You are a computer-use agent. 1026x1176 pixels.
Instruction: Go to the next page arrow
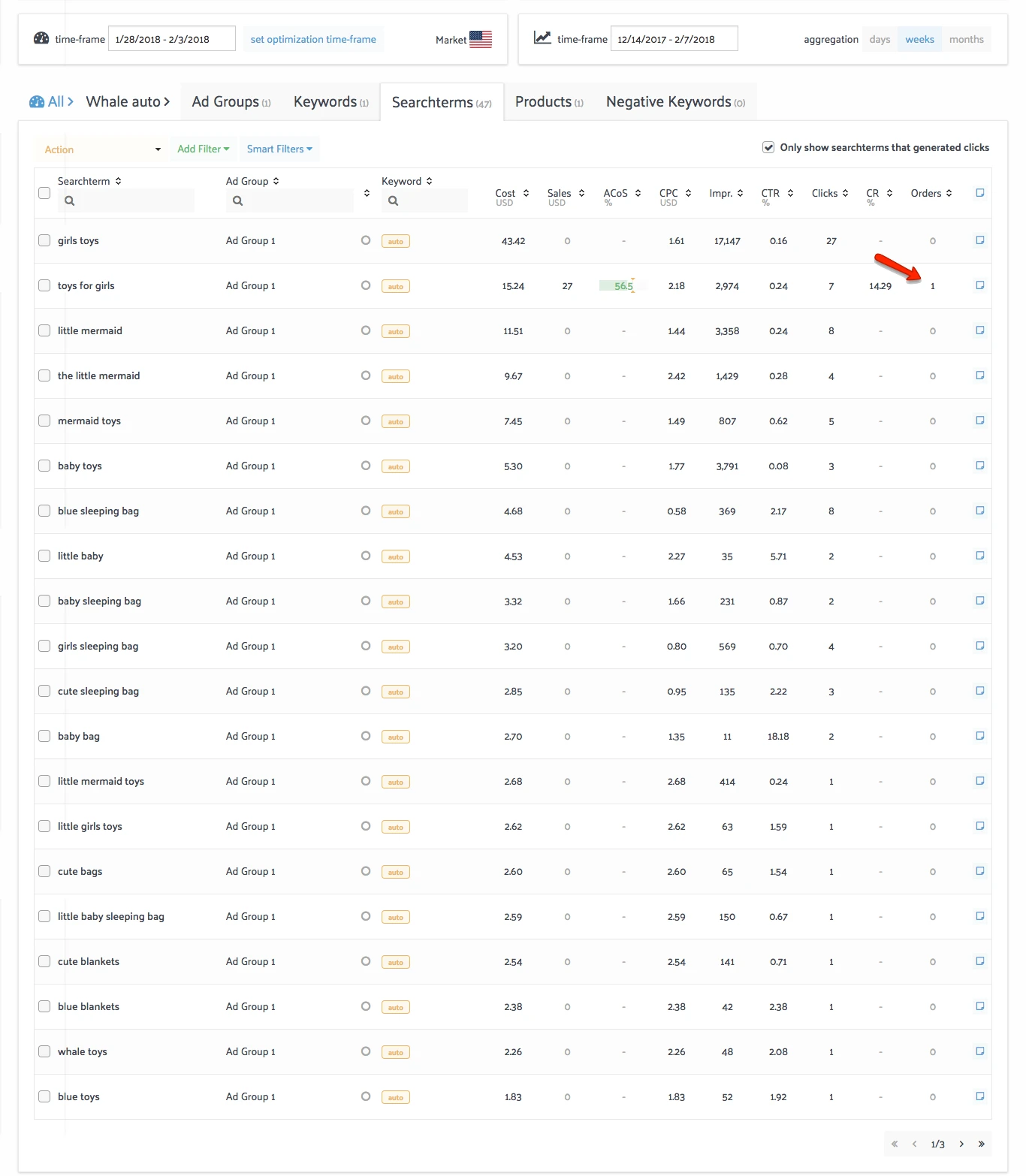pos(961,1144)
